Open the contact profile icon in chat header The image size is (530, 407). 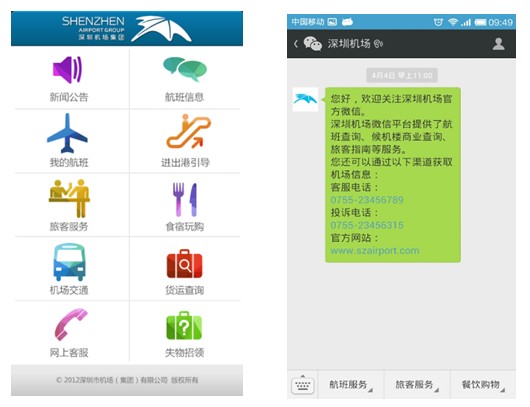pos(499,44)
